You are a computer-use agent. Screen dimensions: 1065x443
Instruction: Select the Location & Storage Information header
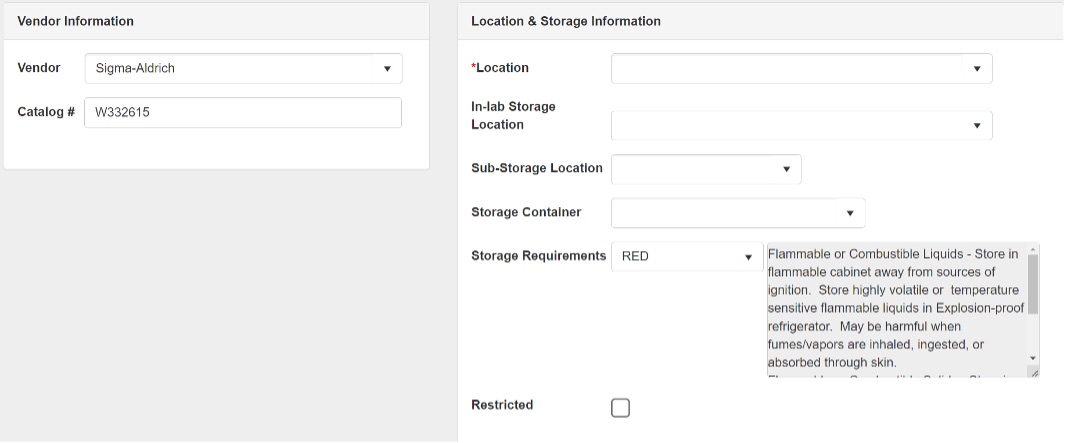pos(565,21)
